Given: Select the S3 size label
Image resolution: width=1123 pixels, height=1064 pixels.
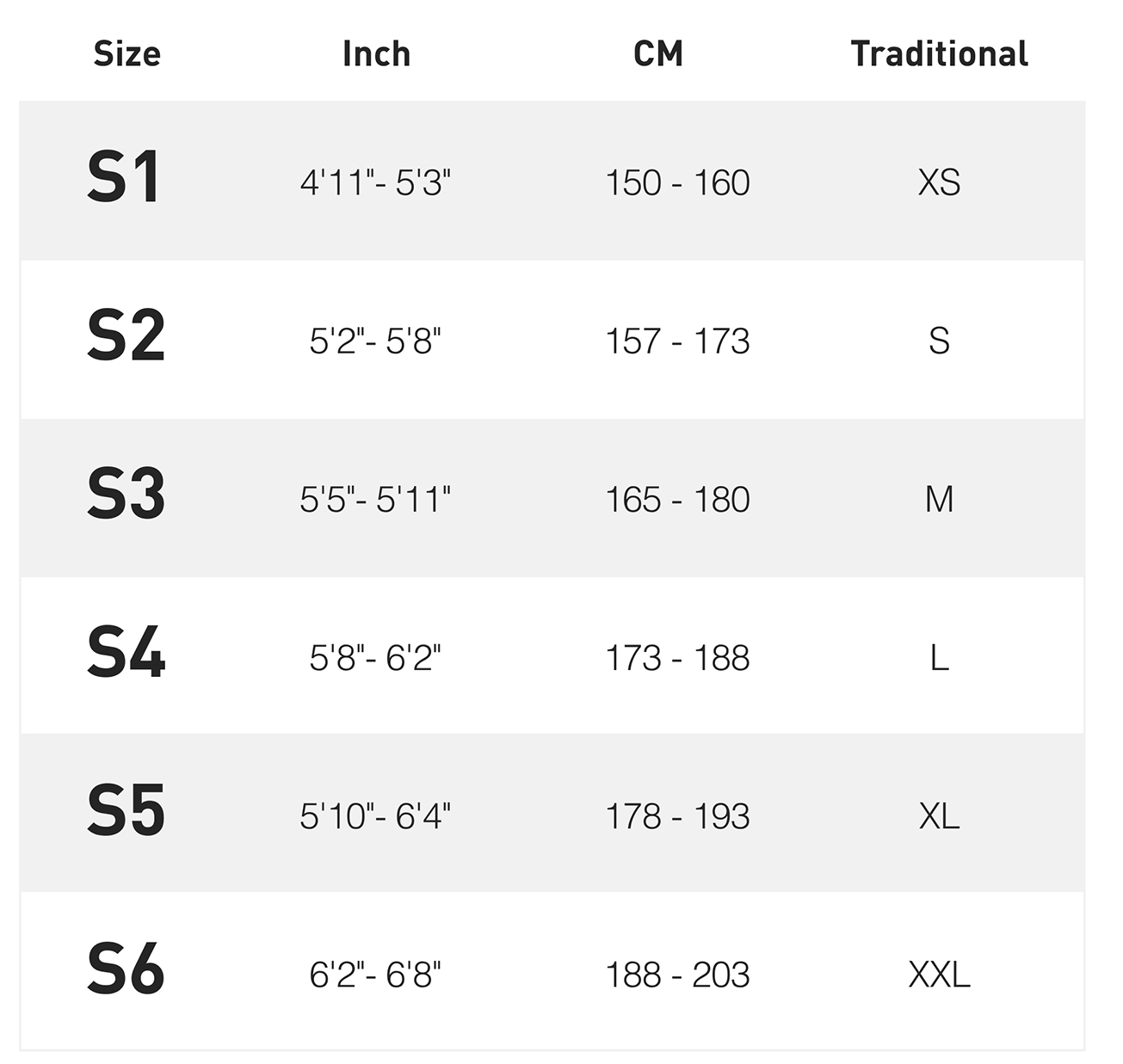Looking at the screenshot, I should [x=126, y=495].
